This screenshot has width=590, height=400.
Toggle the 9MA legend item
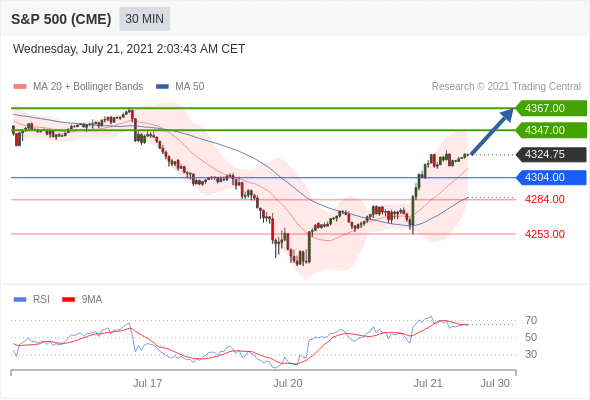(82, 300)
